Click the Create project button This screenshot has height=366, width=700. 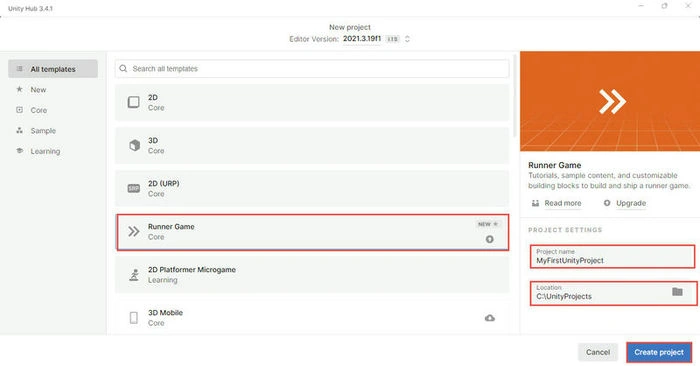[x=659, y=352]
